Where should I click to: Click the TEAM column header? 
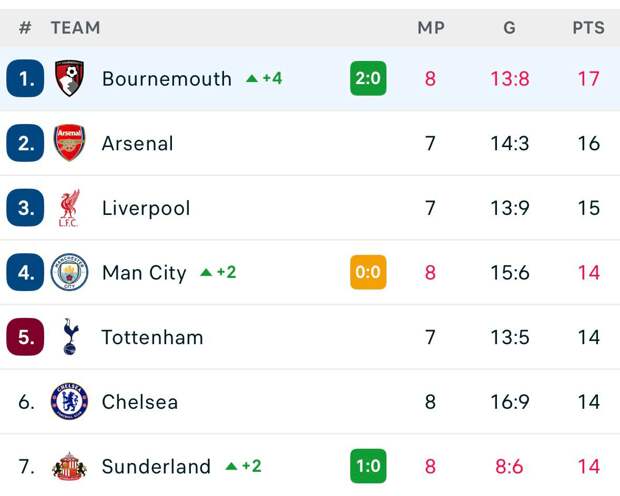[x=75, y=28]
